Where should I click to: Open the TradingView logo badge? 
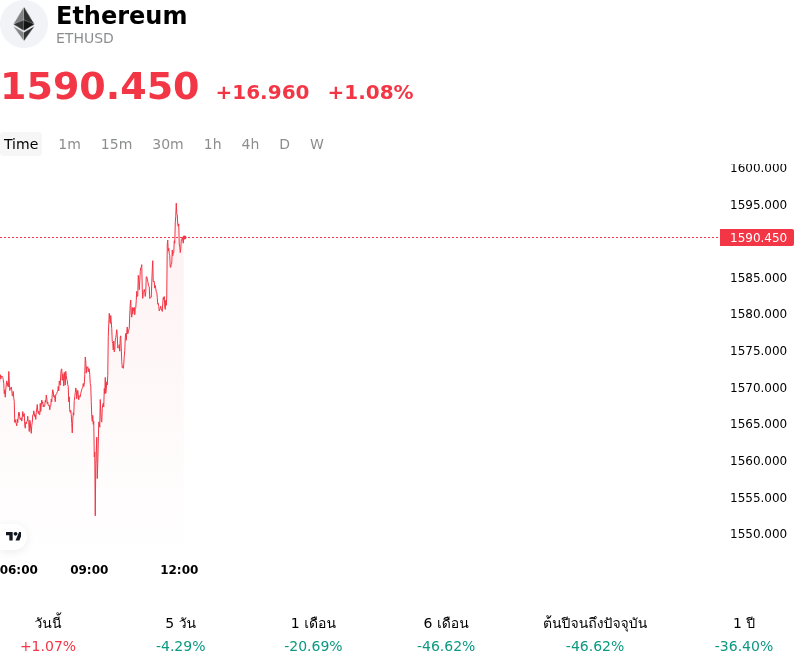click(13, 536)
